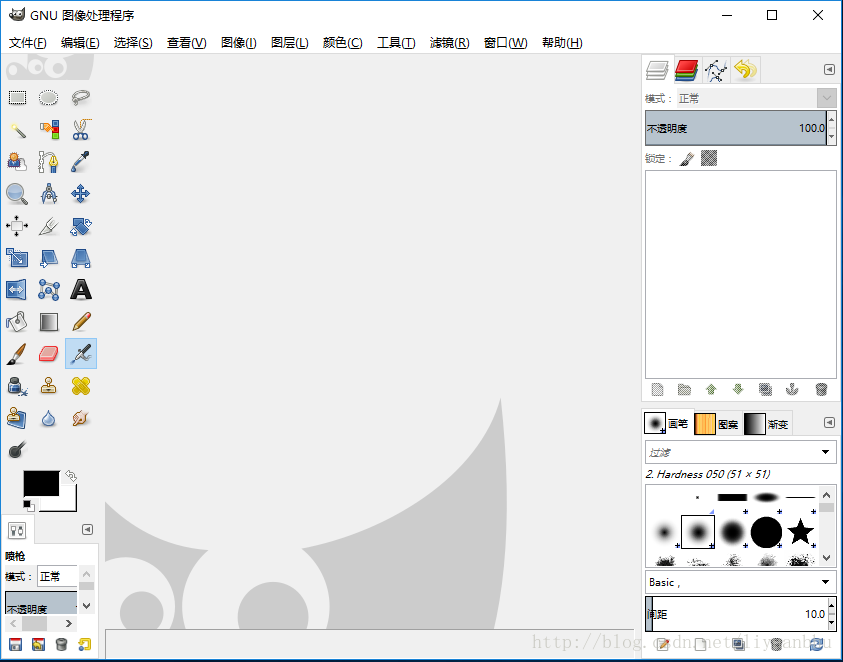Select the Blend gradient tool
The image size is (843, 662).
(x=48, y=322)
